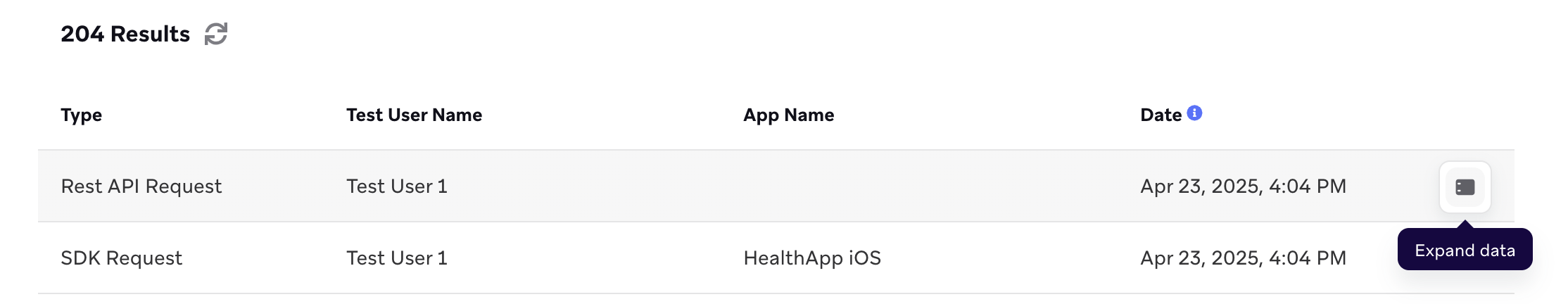
Task: Click the App Name column header
Action: 788,115
